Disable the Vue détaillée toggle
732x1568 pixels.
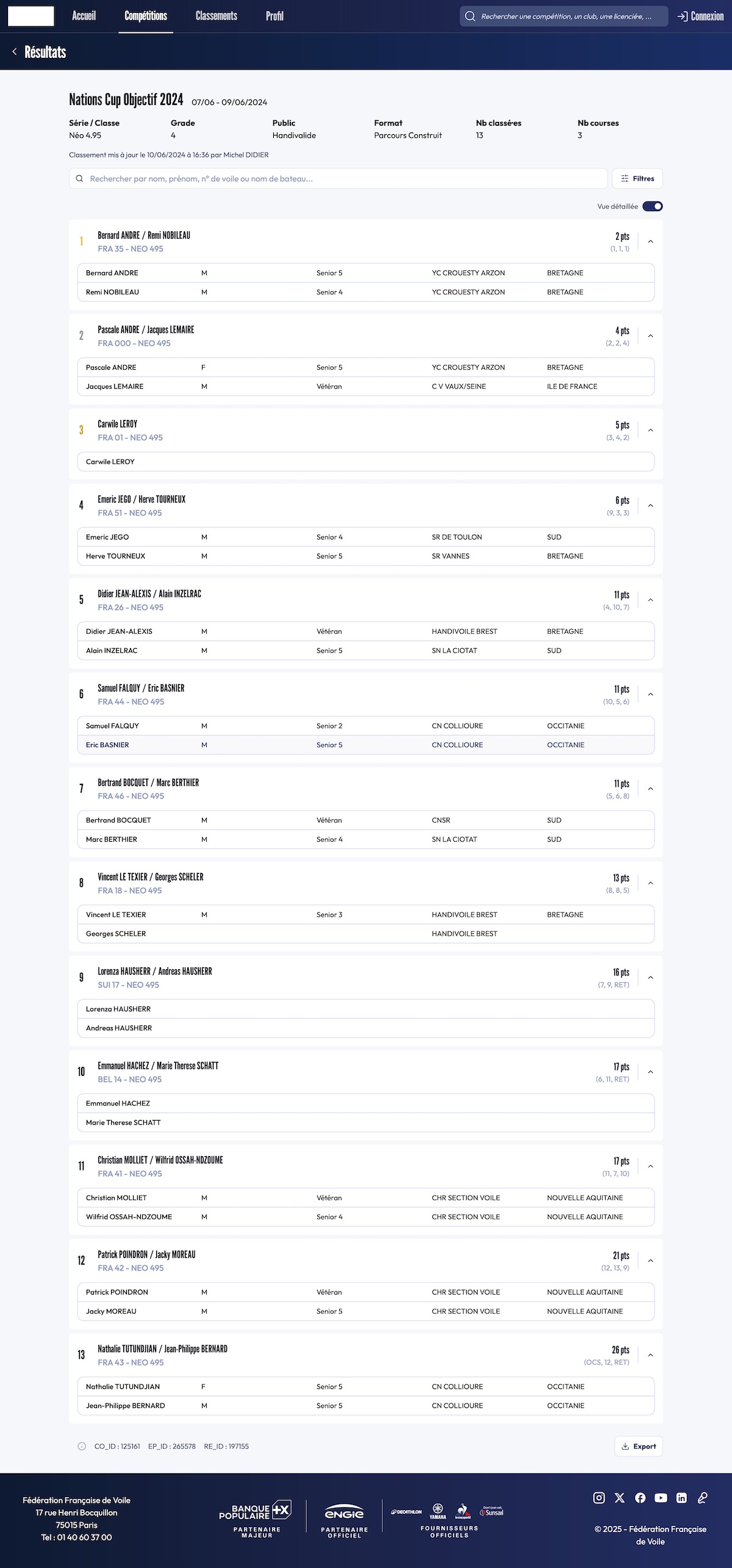(x=652, y=206)
